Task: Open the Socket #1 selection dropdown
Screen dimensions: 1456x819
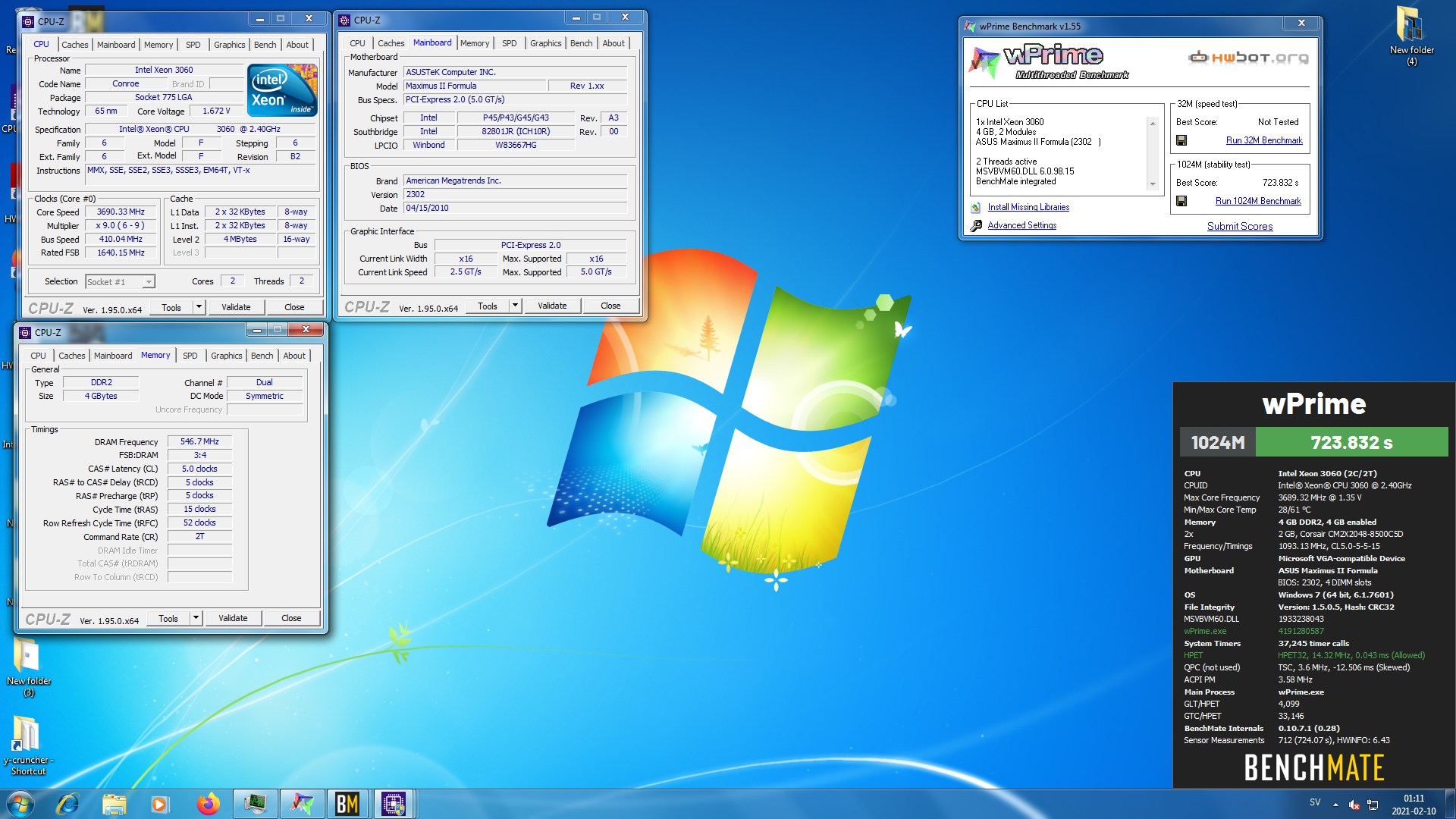Action: point(149,282)
